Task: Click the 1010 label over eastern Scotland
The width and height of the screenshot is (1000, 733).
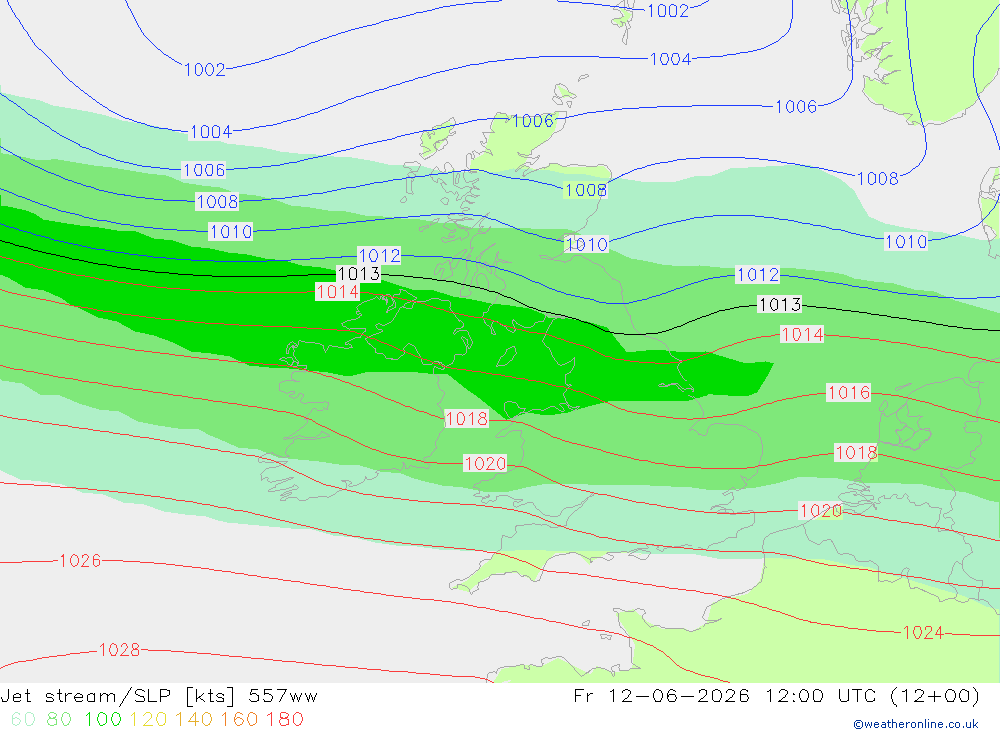Action: click(x=587, y=244)
